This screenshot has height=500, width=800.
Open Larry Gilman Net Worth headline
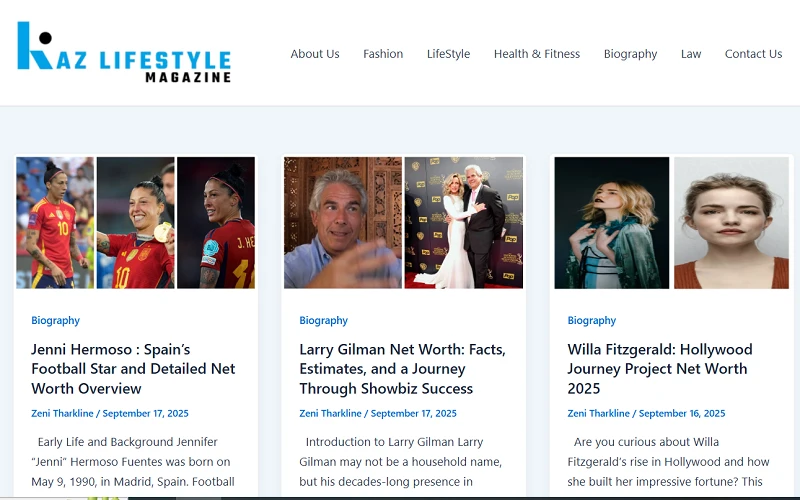(402, 369)
